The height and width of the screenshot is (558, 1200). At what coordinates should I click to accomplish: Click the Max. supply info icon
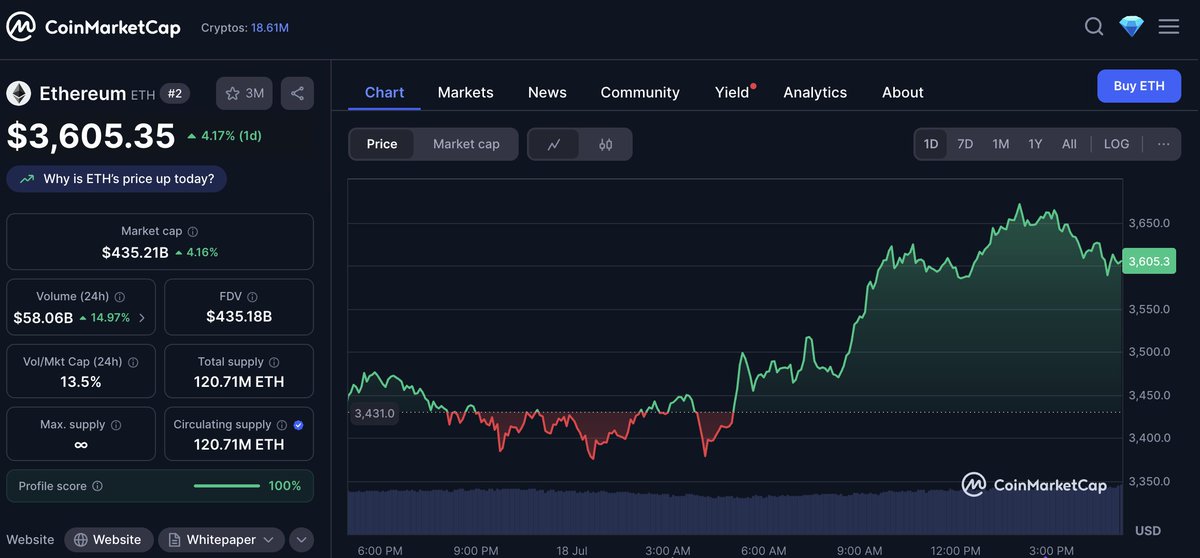115,425
